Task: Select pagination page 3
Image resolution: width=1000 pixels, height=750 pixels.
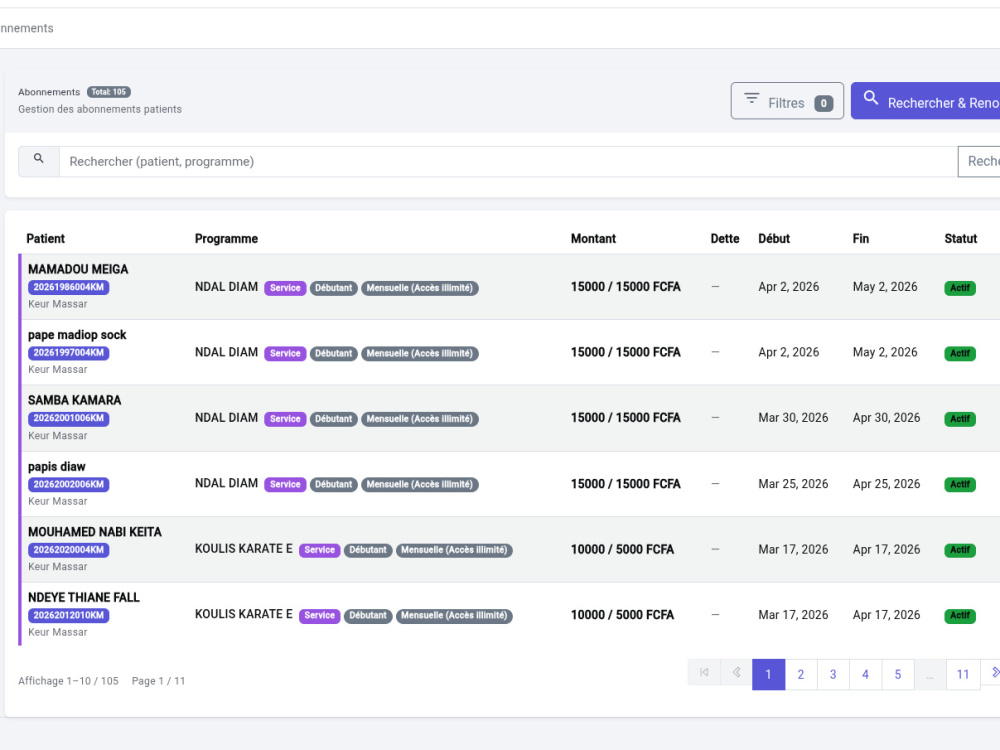Action: (833, 674)
